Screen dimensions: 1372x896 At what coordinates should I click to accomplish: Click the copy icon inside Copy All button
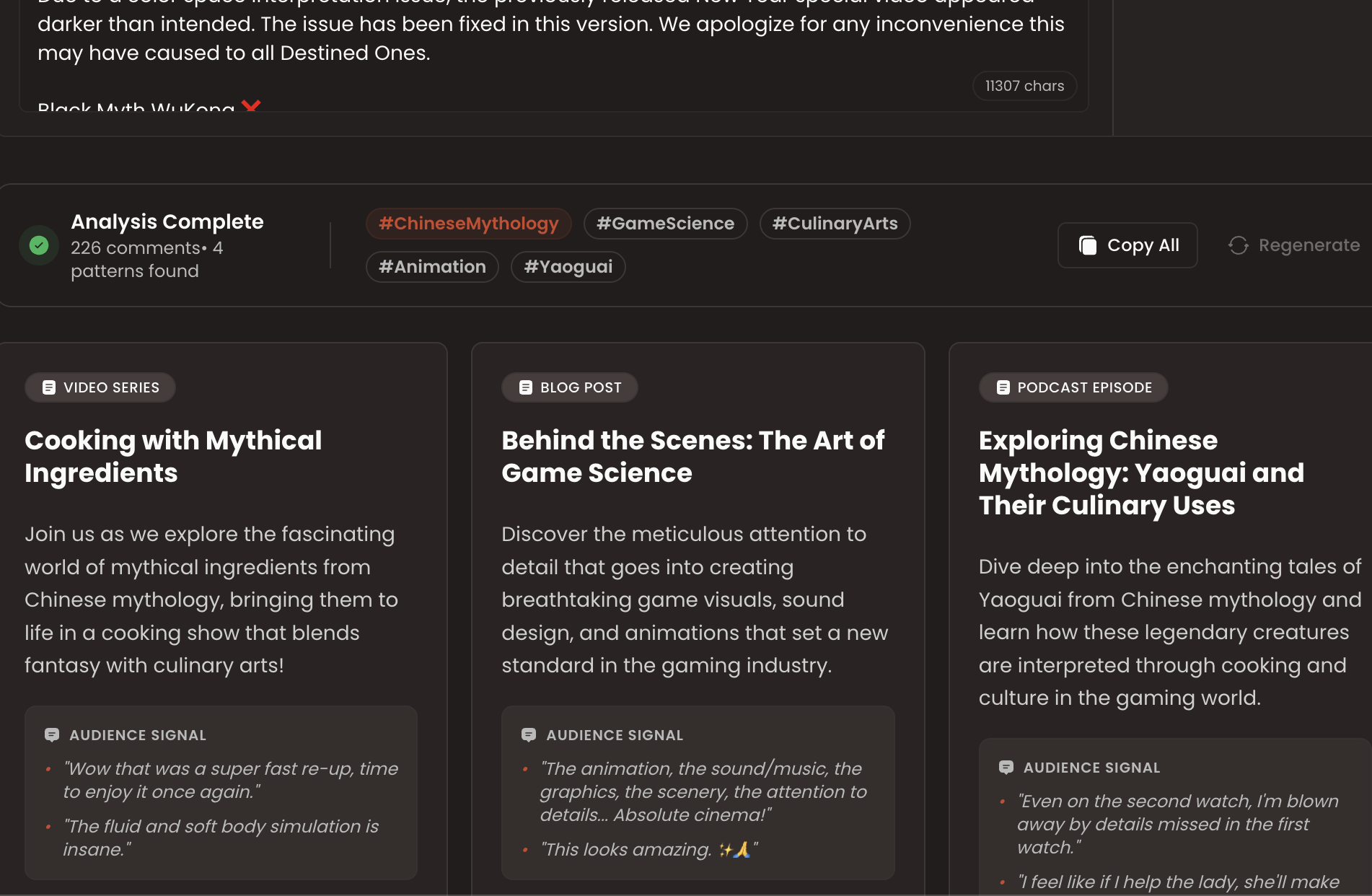pyautogui.click(x=1089, y=245)
